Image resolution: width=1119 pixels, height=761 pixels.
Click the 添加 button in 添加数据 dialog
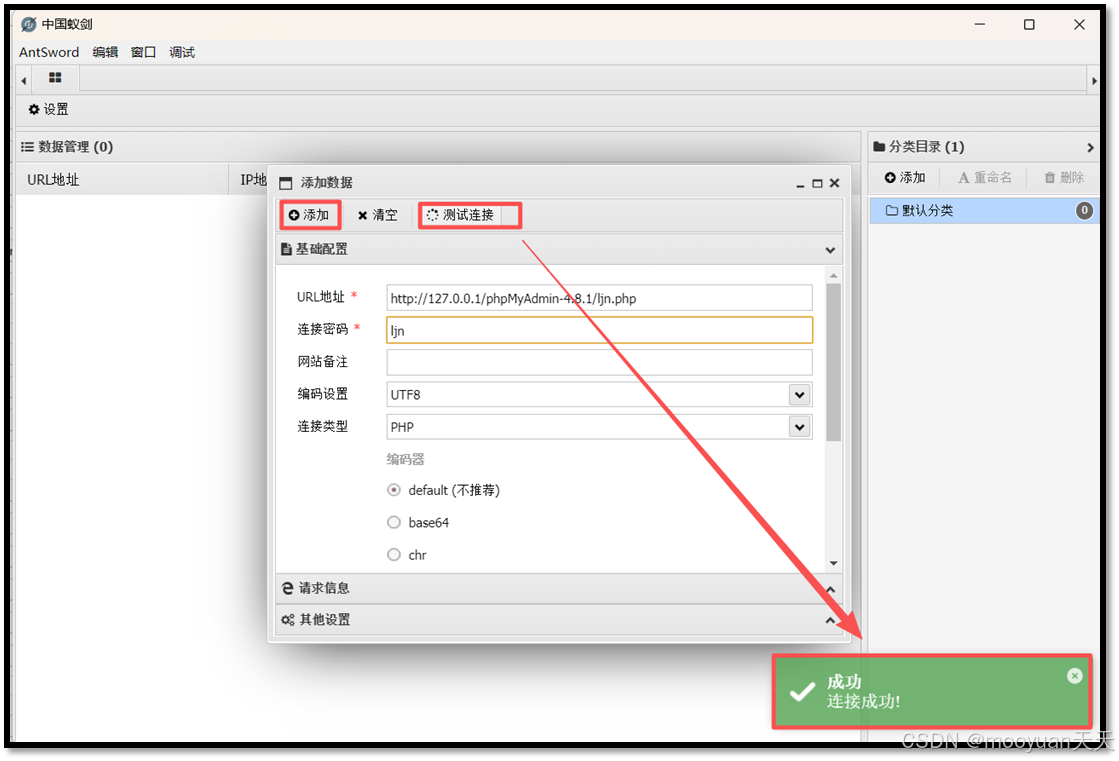click(x=310, y=215)
